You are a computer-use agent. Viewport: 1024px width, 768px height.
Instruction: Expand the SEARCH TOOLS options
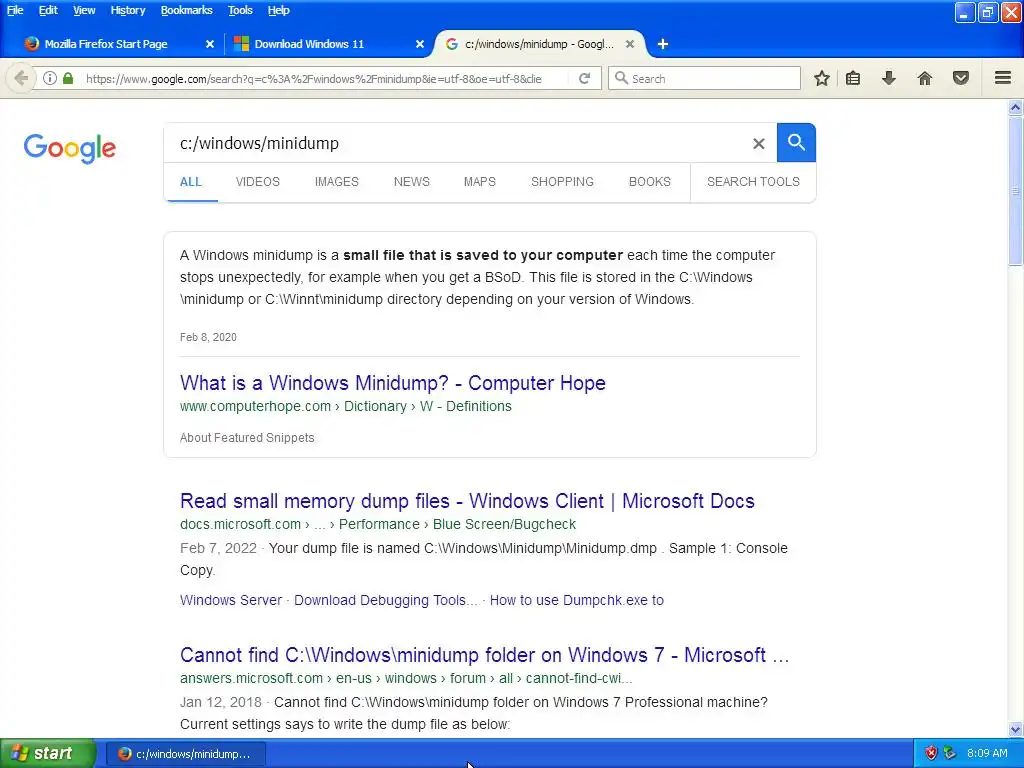click(753, 182)
